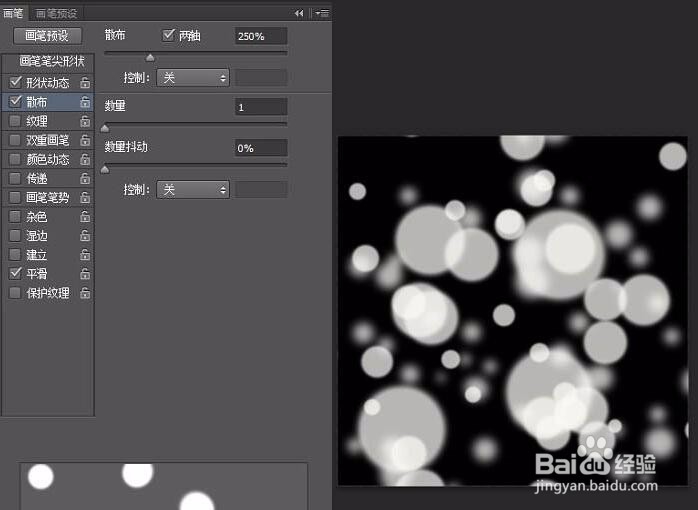Click the 数量 slider handle

105,129
